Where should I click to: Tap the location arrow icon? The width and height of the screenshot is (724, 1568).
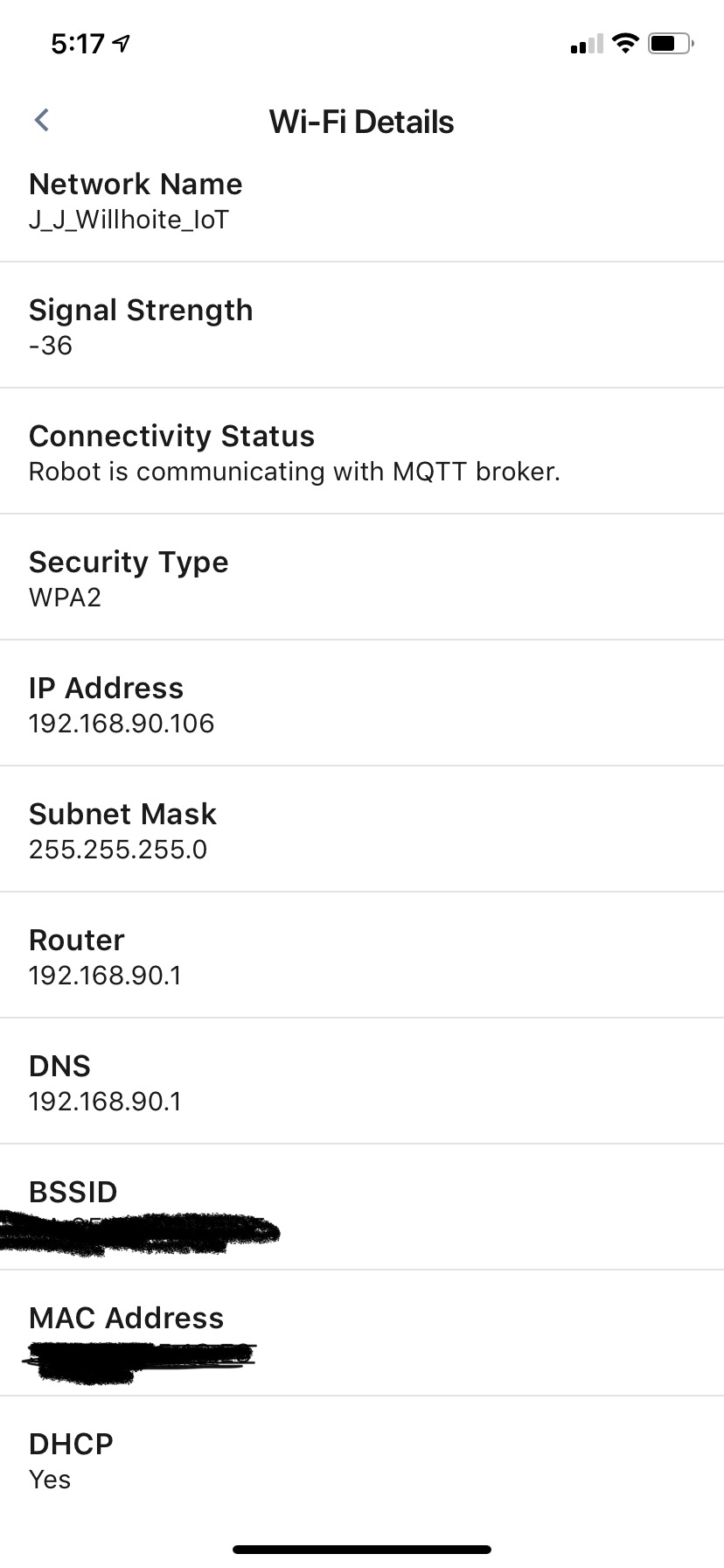coord(122,43)
